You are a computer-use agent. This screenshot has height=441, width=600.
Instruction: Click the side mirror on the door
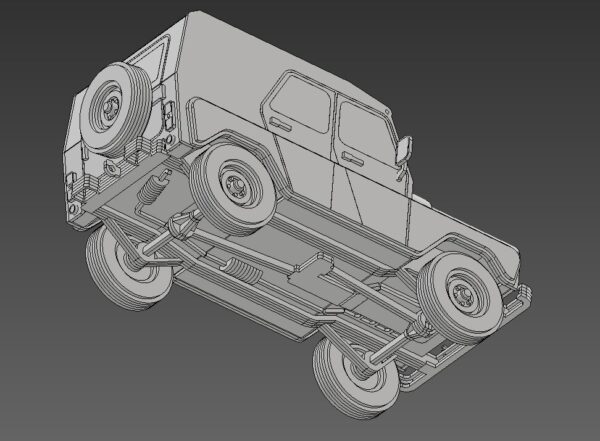click(405, 149)
